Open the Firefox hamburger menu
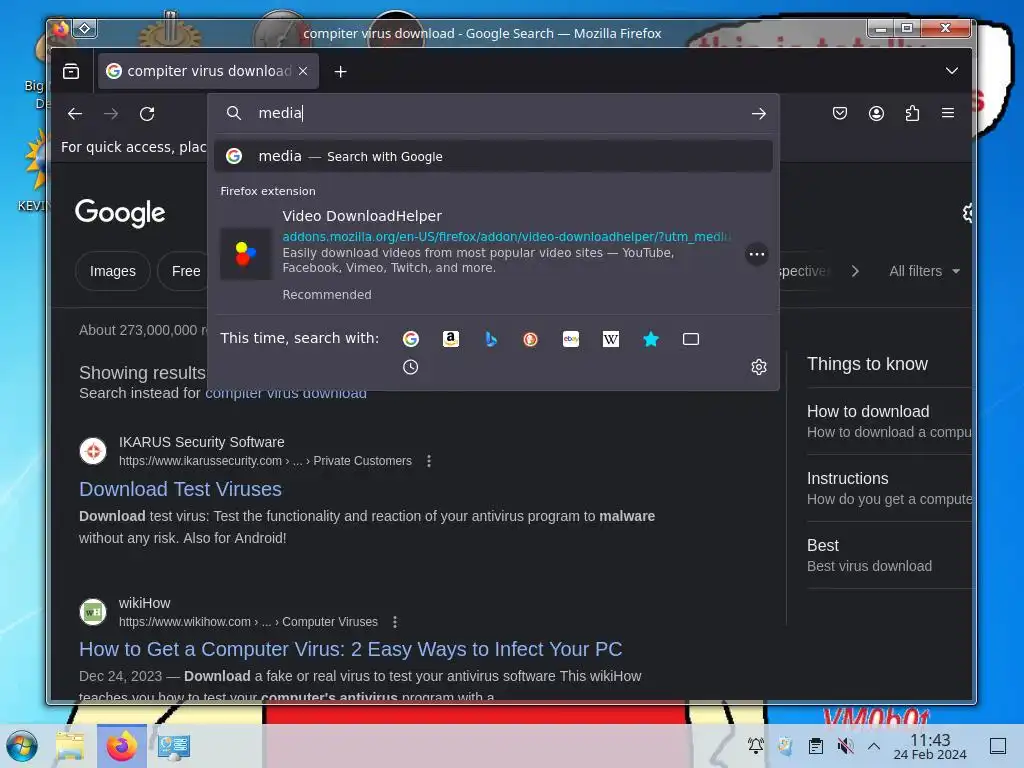 [948, 113]
